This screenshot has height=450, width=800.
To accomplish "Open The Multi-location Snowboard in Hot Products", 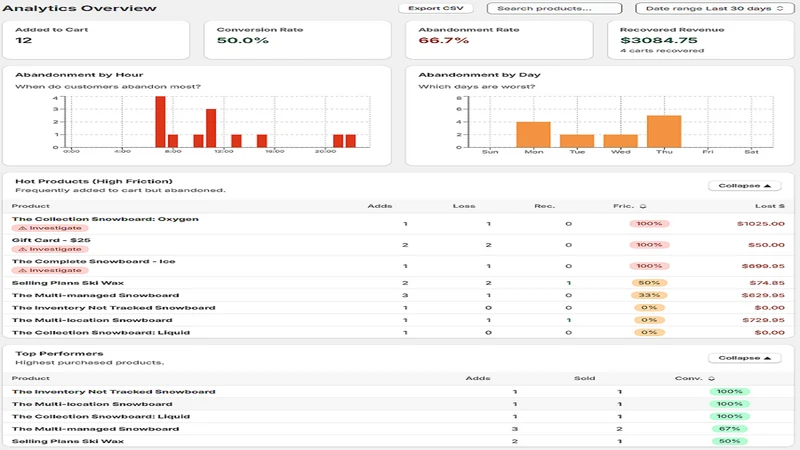I will point(398,320).
